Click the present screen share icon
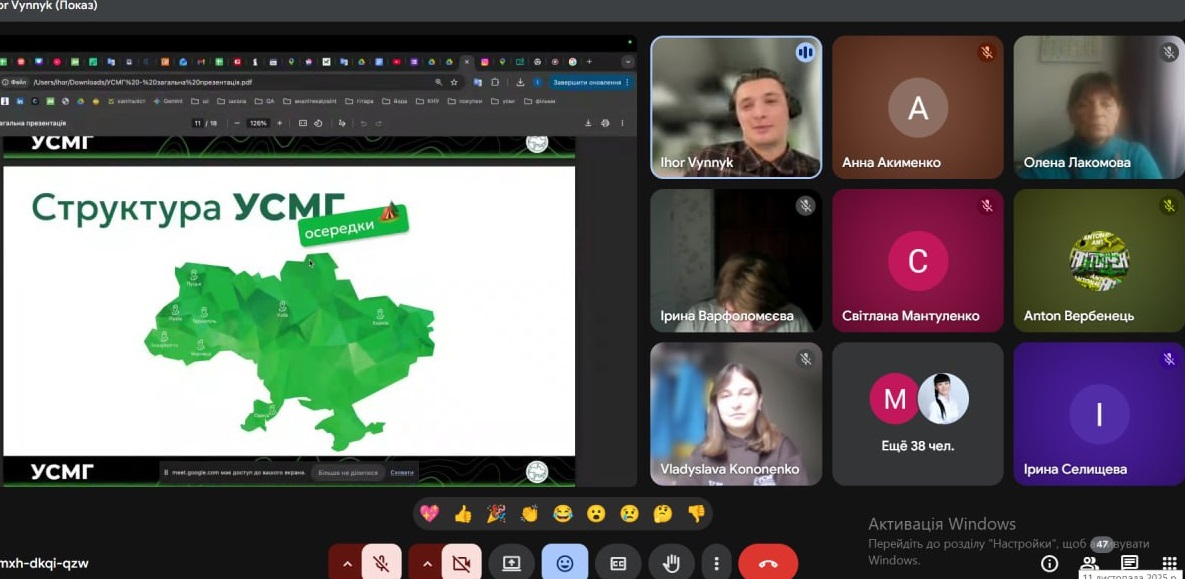Viewport: 1185px width, 579px height. (512, 563)
